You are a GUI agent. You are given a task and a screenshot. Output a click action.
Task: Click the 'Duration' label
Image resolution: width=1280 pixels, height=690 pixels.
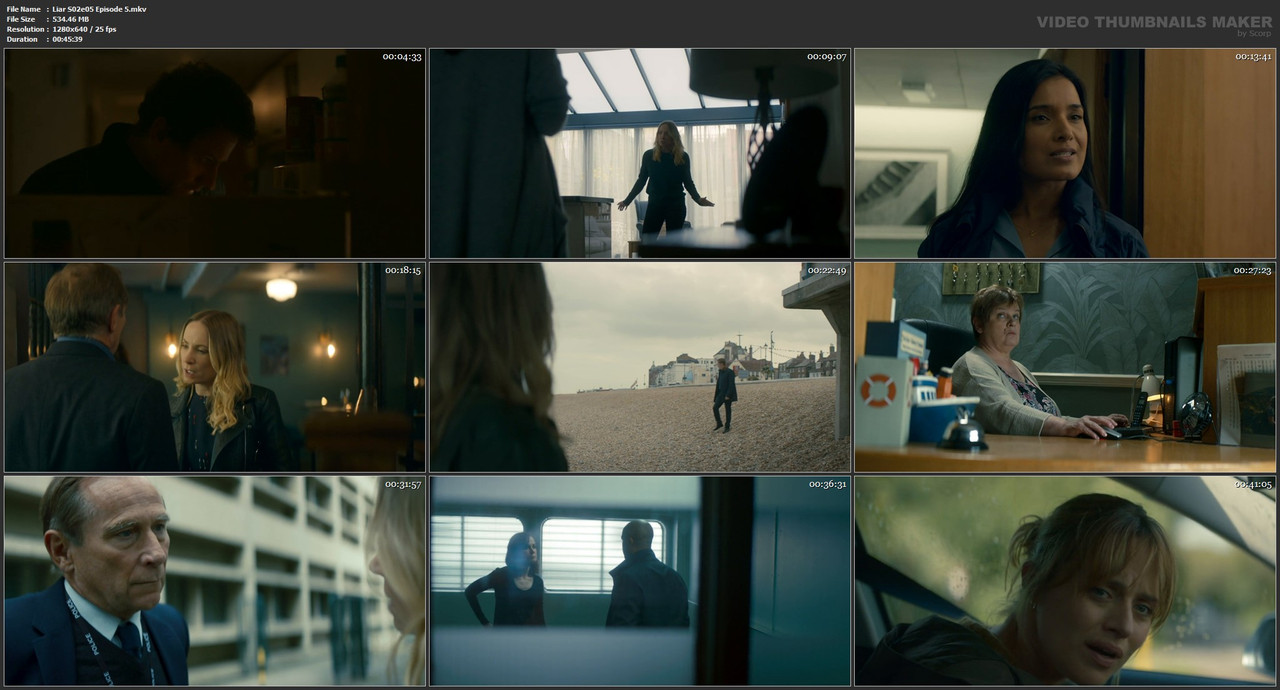22,39
